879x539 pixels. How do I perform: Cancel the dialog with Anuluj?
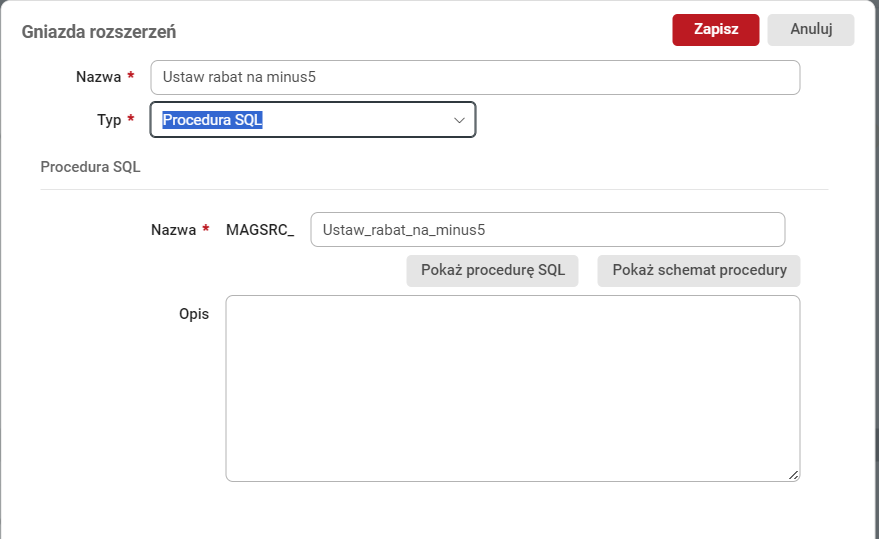tap(811, 30)
